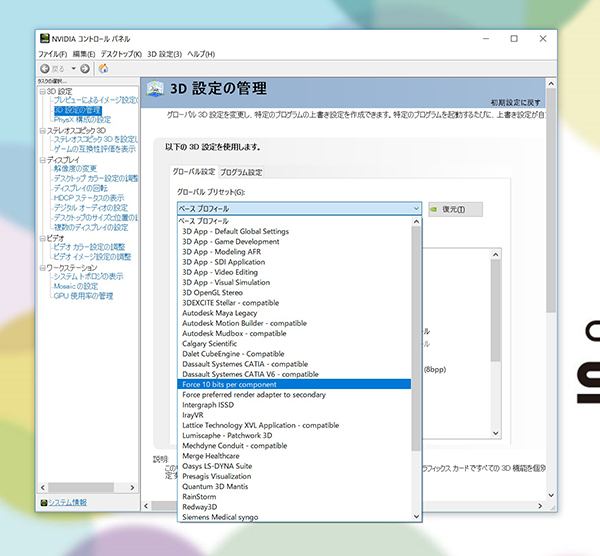Click the task tree horizontal scroll right arrow
Viewport: 600px width, 556px height.
click(132, 488)
